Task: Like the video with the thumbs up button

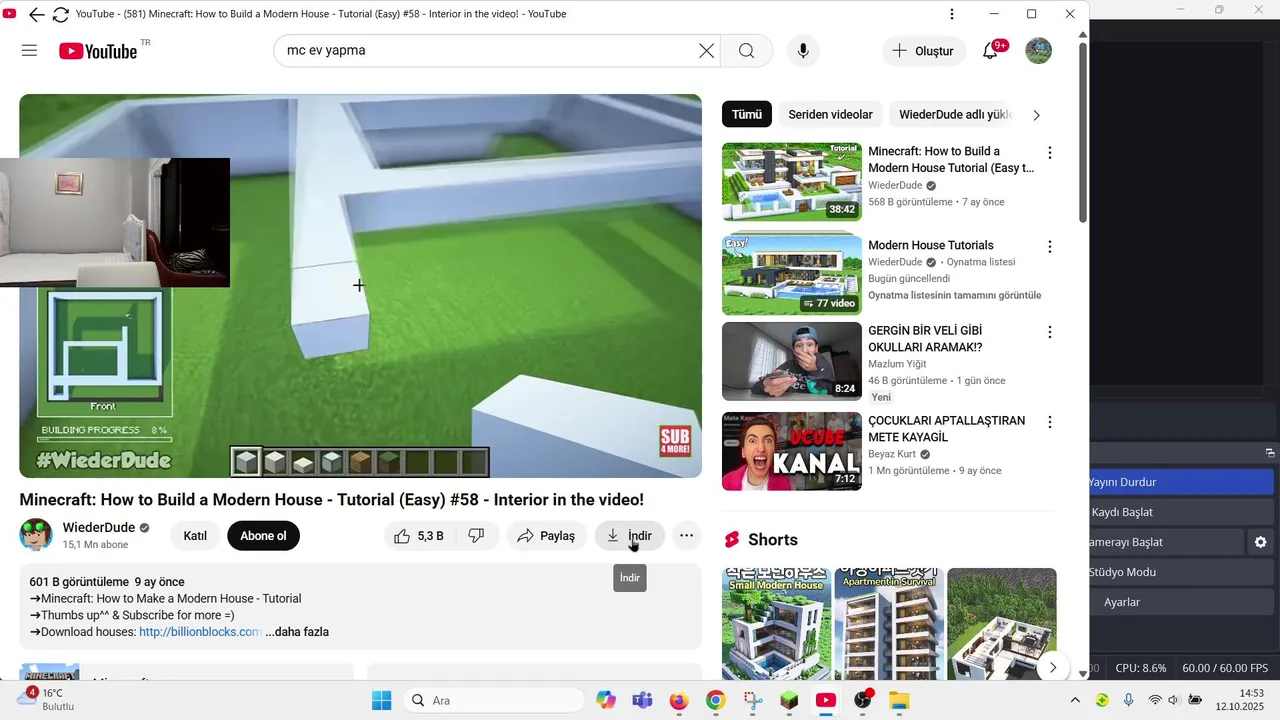Action: click(419, 536)
